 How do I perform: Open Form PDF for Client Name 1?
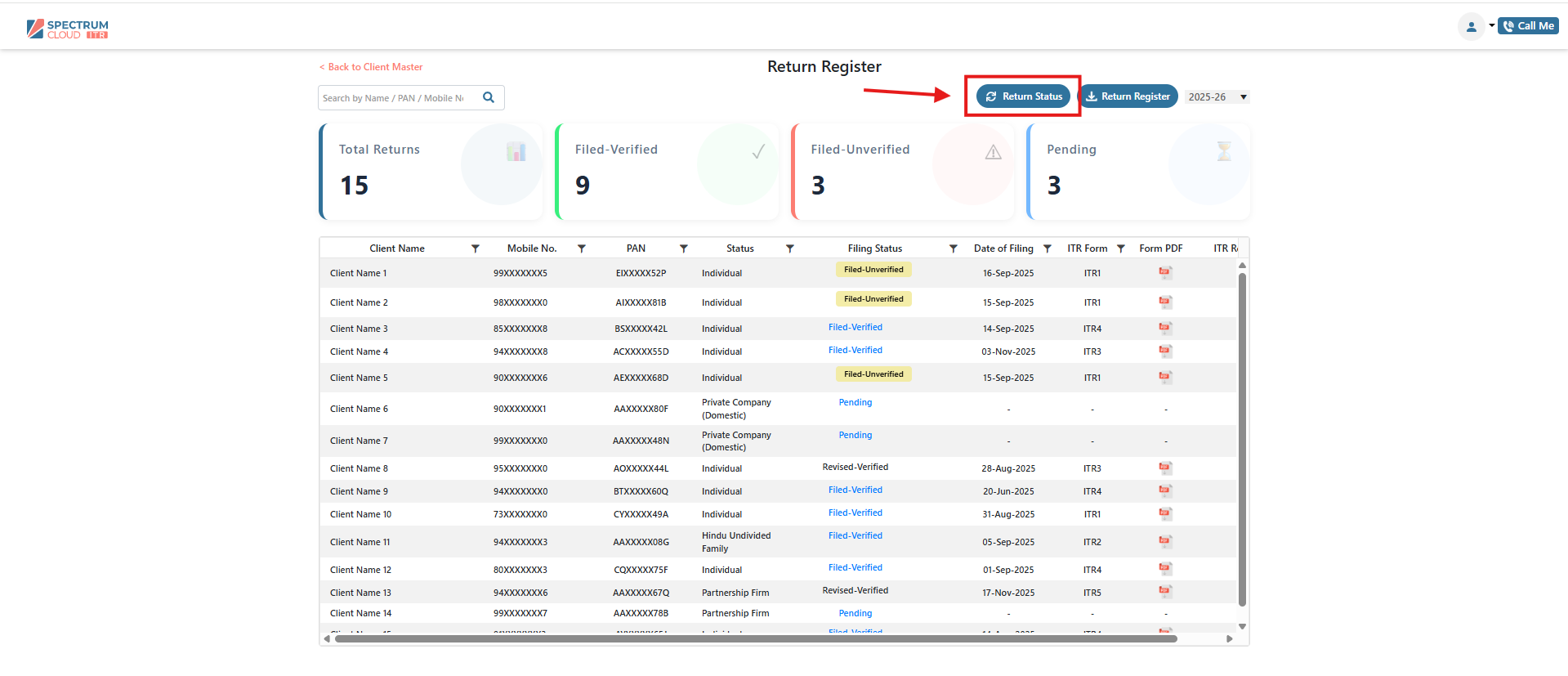tap(1165, 273)
